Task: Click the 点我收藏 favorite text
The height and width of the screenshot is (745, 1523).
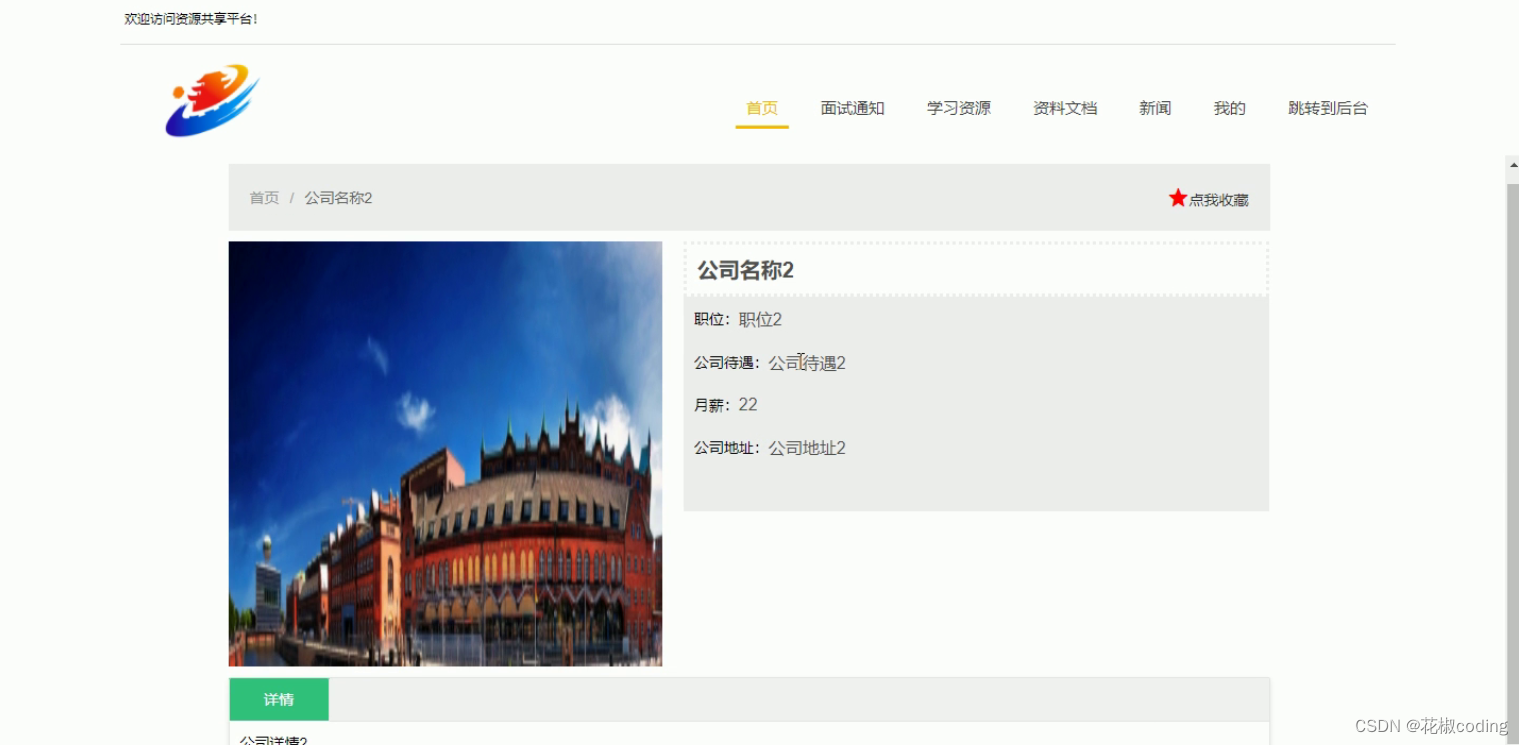Action: point(1217,199)
